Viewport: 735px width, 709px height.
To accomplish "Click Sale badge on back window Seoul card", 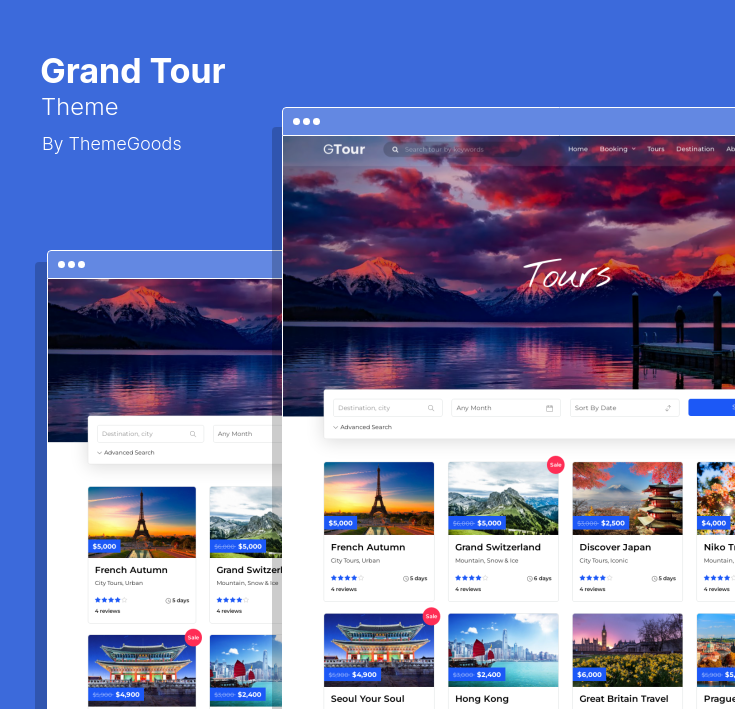I will pos(193,638).
